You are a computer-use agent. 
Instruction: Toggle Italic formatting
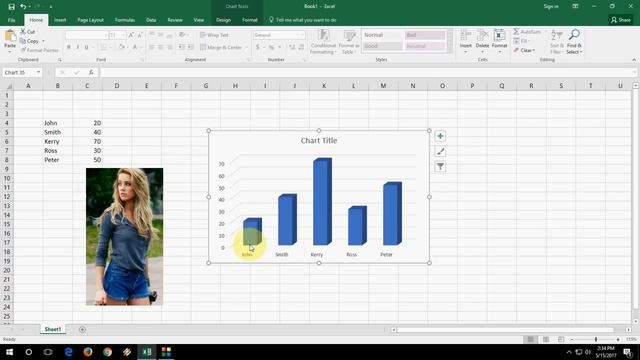click(78, 47)
